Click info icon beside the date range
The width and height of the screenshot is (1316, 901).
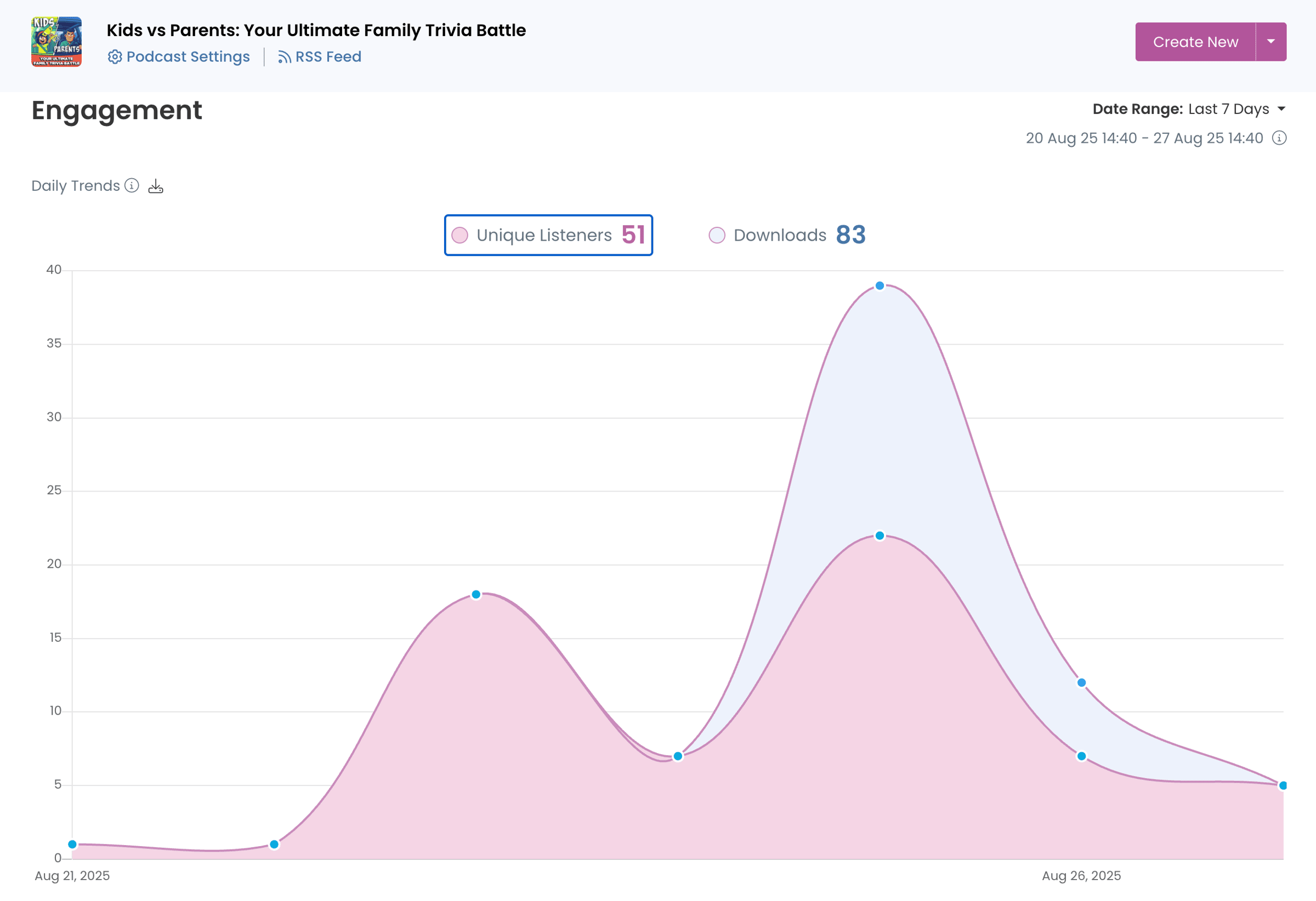coord(1279,138)
